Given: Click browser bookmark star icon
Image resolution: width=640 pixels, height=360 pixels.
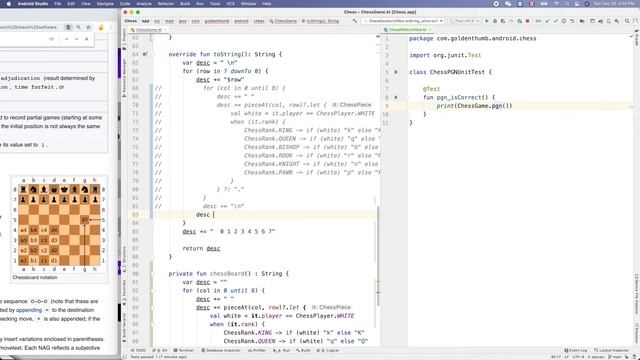Looking at the screenshot, I should point(89,27).
